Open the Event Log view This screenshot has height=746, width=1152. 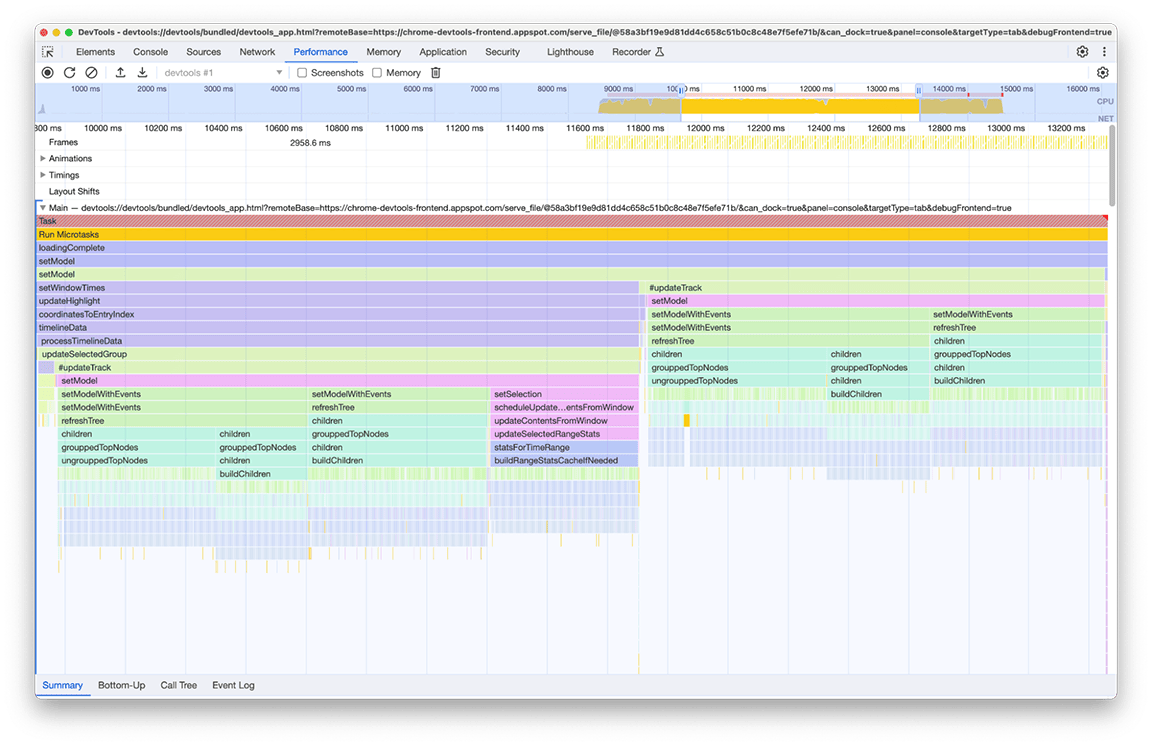coord(232,685)
